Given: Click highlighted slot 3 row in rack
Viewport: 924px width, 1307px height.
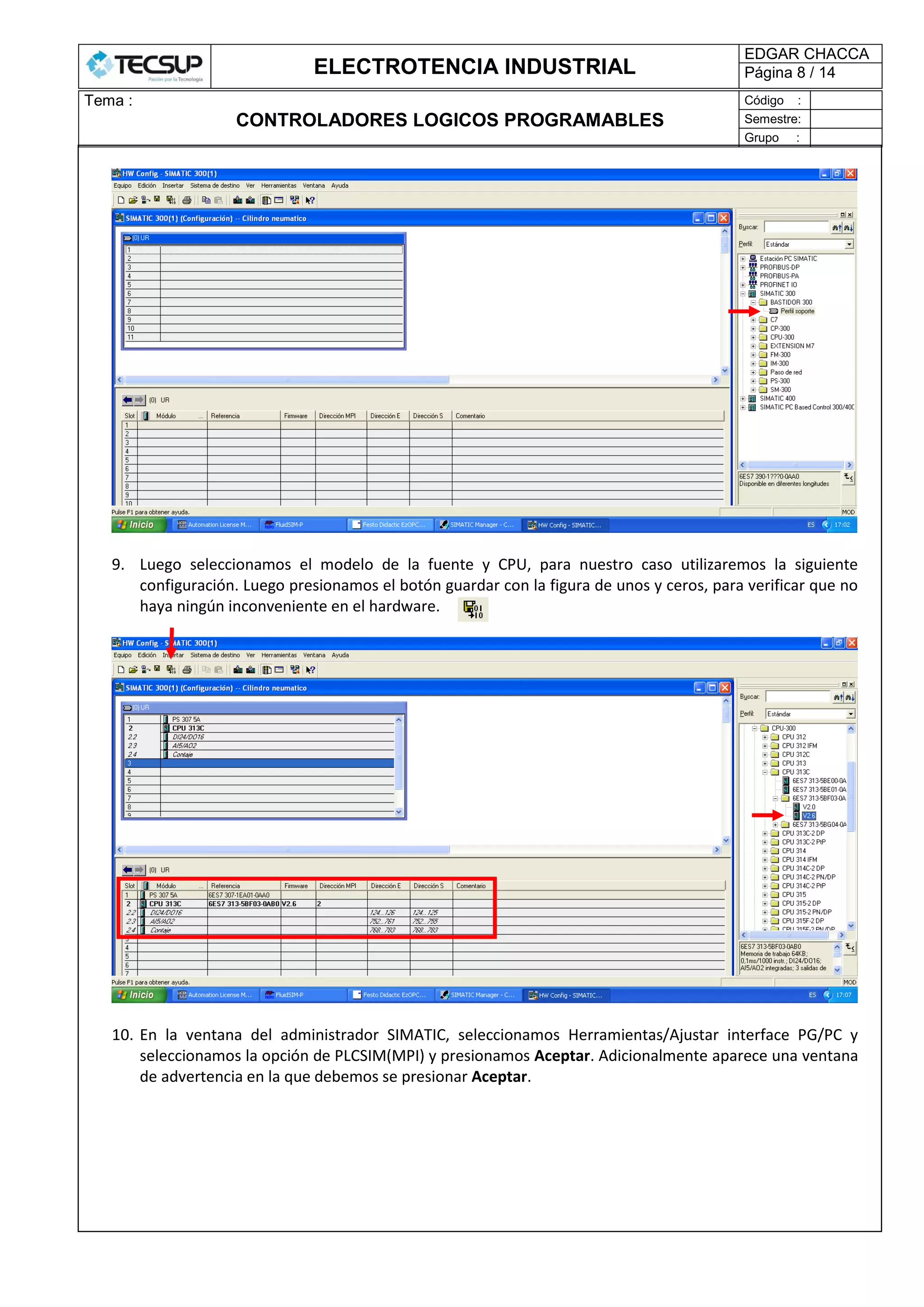Looking at the screenshot, I should point(259,763).
